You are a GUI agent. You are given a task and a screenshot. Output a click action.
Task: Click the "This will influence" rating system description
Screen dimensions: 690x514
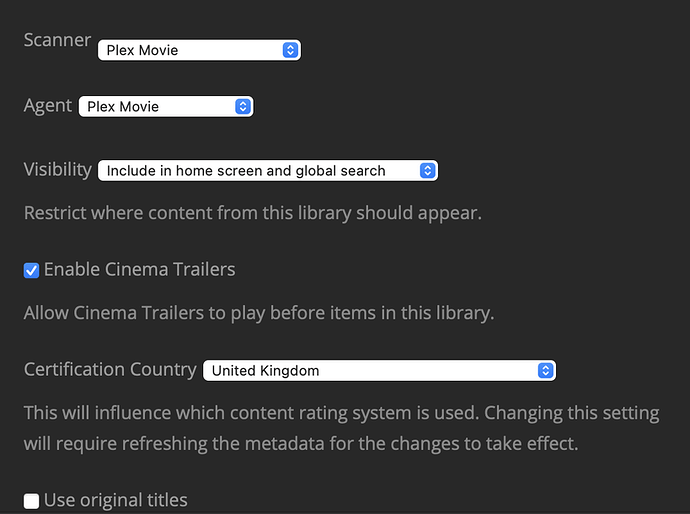tap(341, 413)
